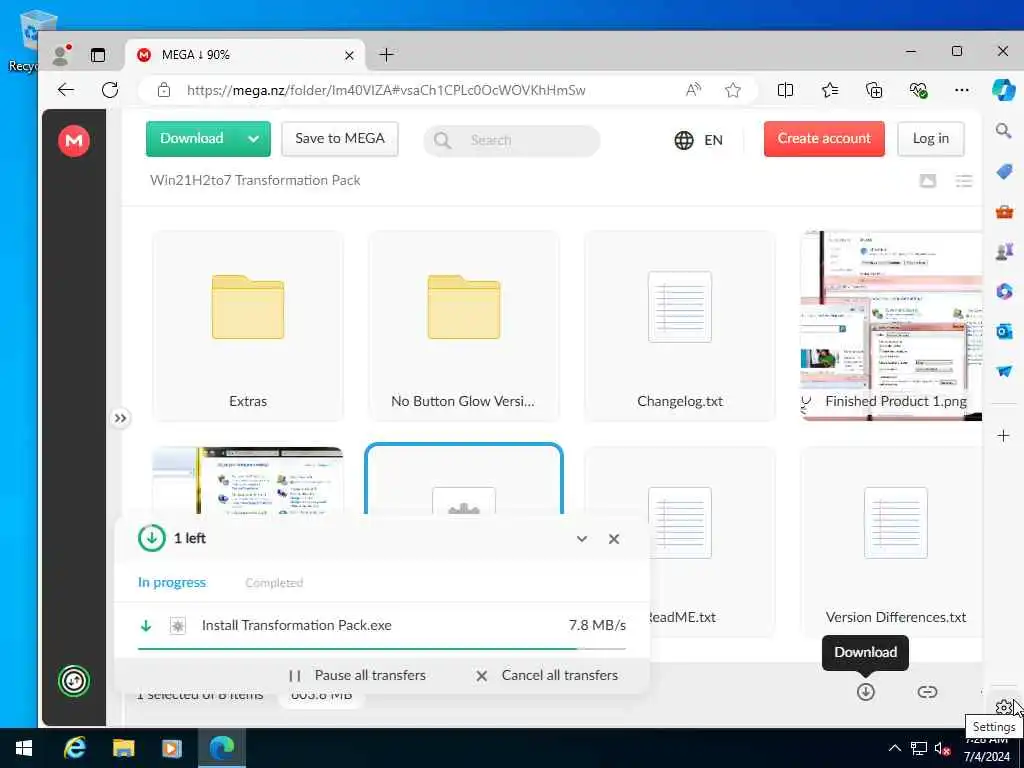Viewport: 1024px width, 768px height.
Task: Cancel all transfers
Action: click(x=547, y=675)
